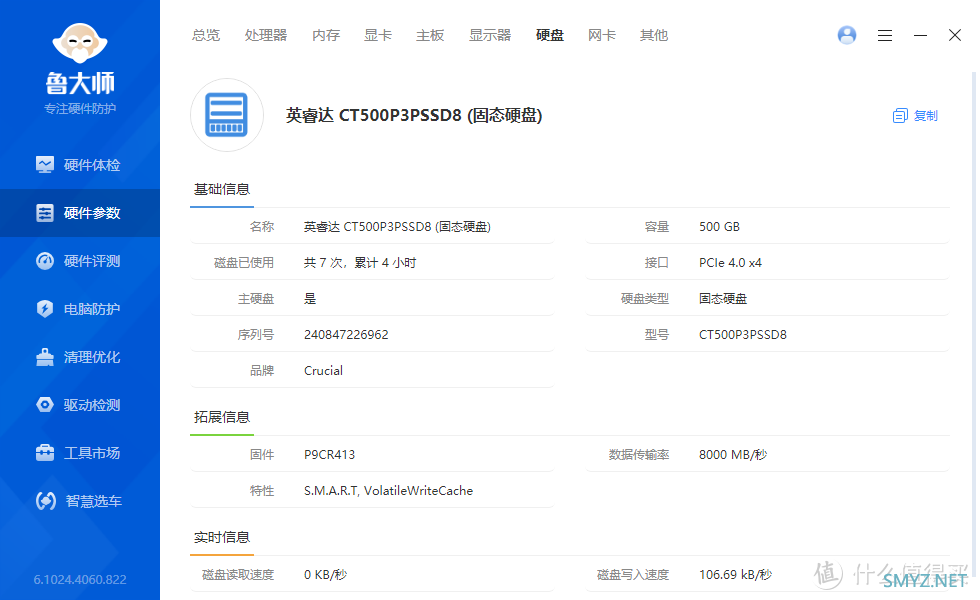Select the 硬件参数 sidebar icon
The image size is (980, 600).
45,212
